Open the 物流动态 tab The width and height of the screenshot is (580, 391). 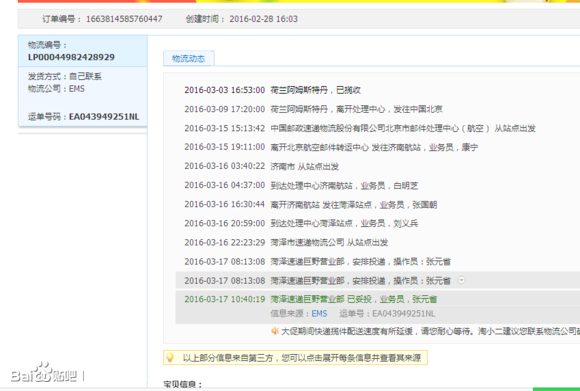click(x=188, y=58)
